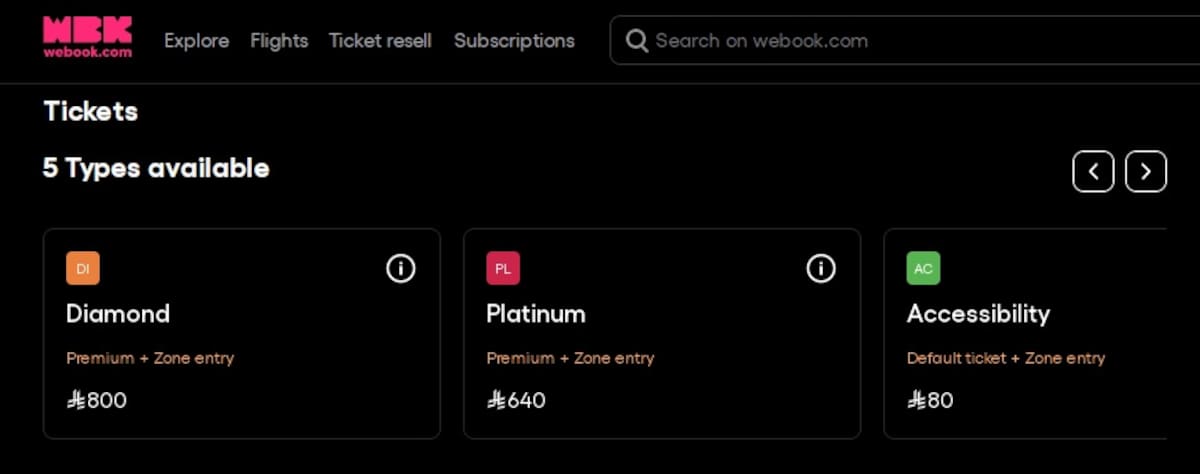Open Platinum ticket info icon
Screen dimensions: 1200x474
coord(821,268)
